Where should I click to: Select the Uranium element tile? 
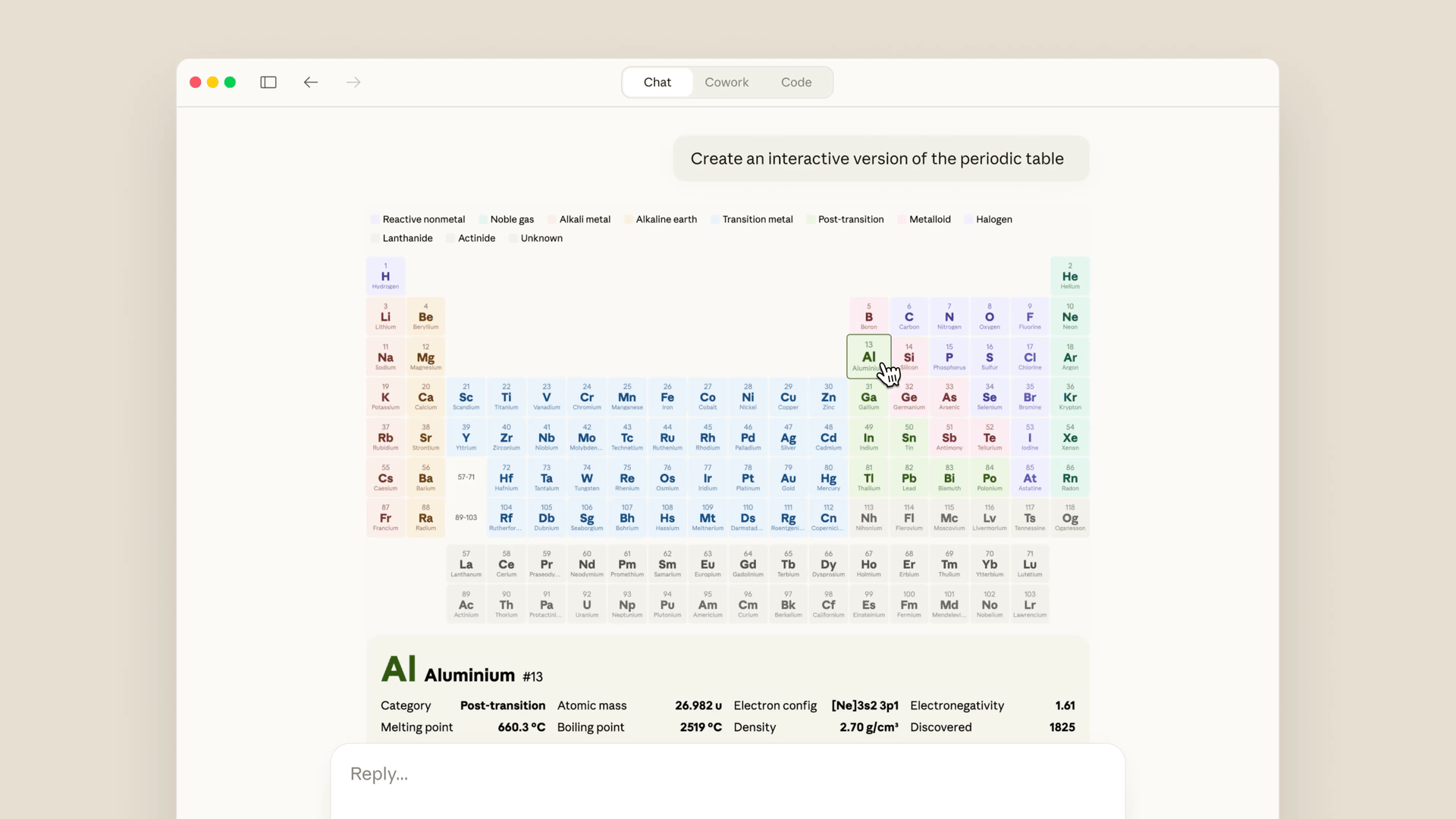click(x=587, y=603)
